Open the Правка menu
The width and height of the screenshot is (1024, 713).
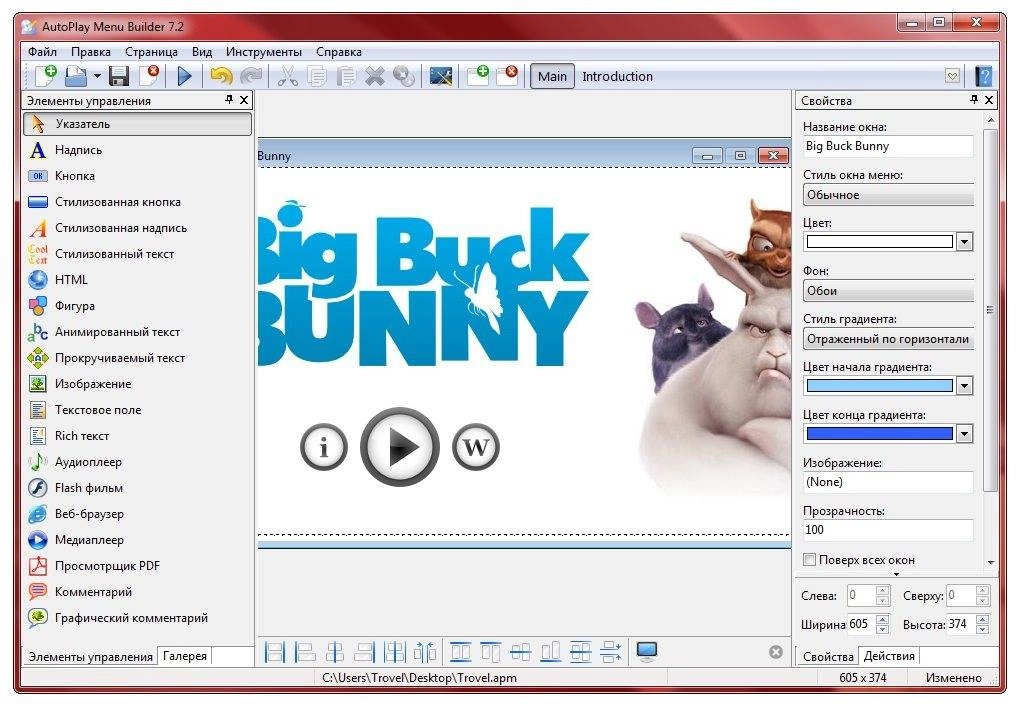(x=91, y=52)
